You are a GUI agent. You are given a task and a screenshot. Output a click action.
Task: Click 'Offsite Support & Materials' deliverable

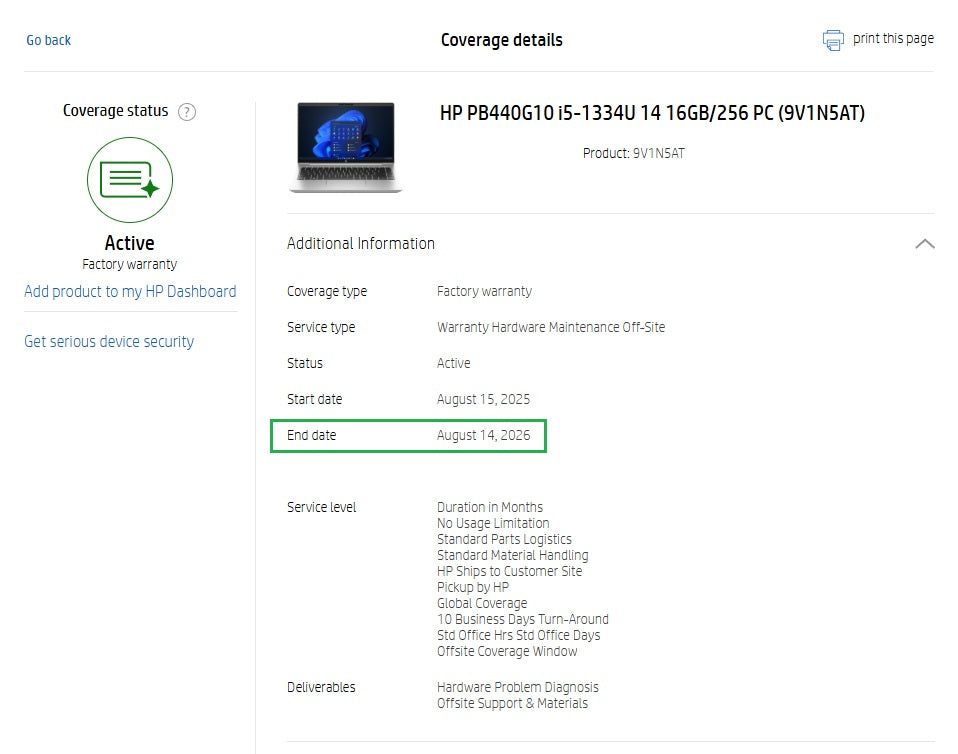click(512, 703)
